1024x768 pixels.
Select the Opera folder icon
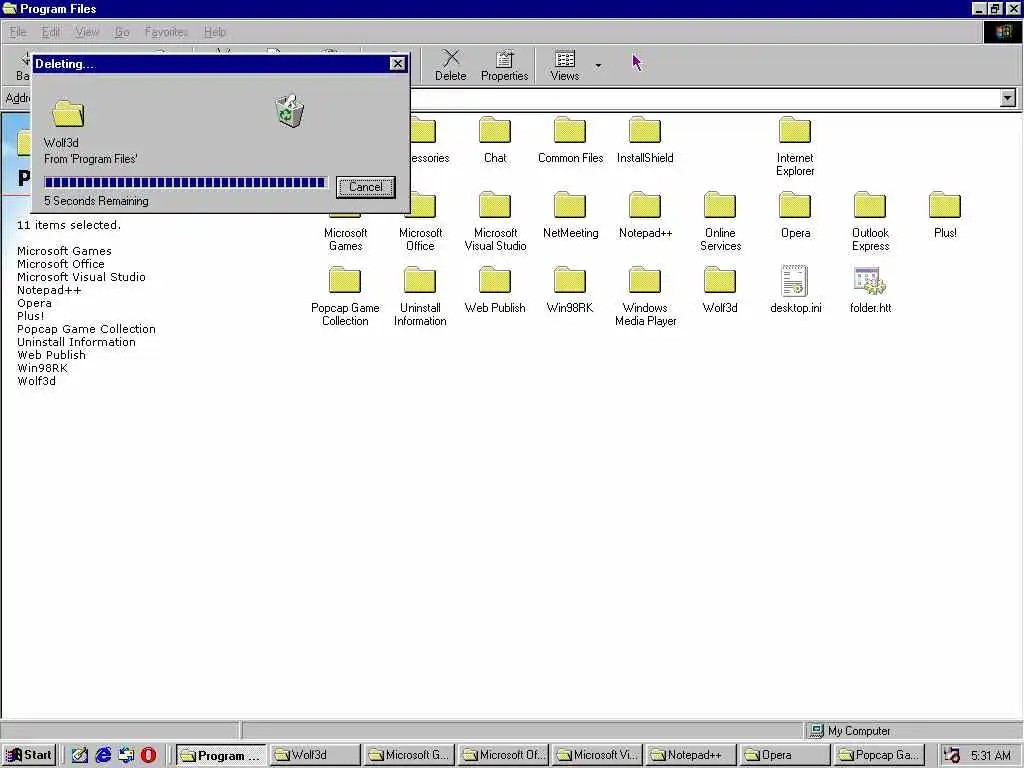pos(795,205)
